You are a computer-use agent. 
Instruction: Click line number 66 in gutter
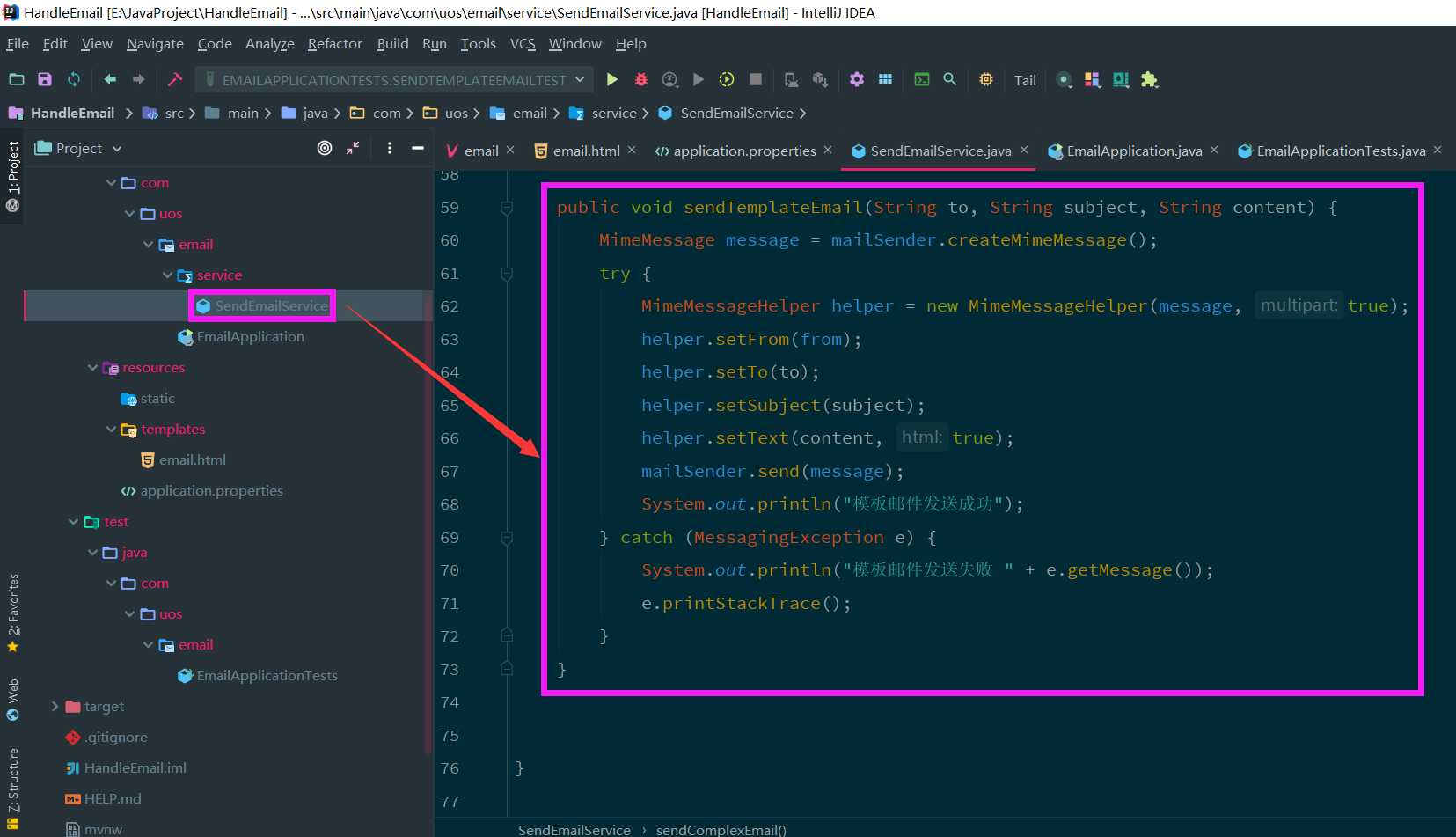450,438
